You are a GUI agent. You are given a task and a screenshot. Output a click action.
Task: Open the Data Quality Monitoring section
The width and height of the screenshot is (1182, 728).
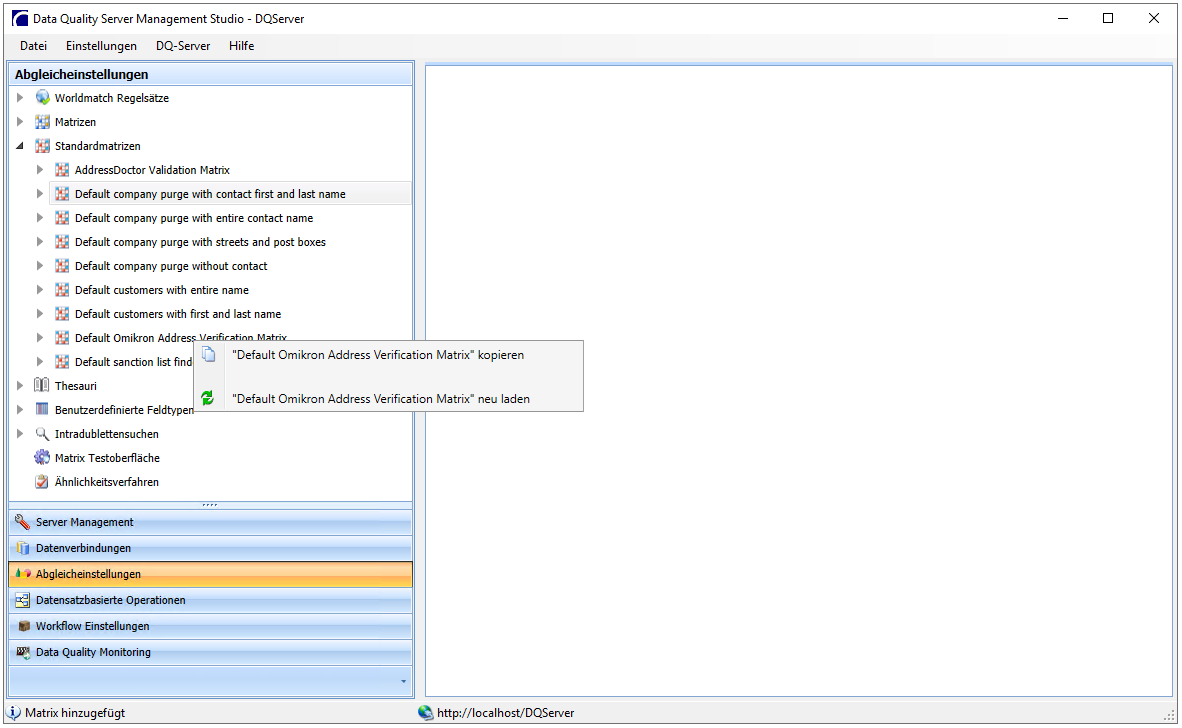(x=210, y=652)
